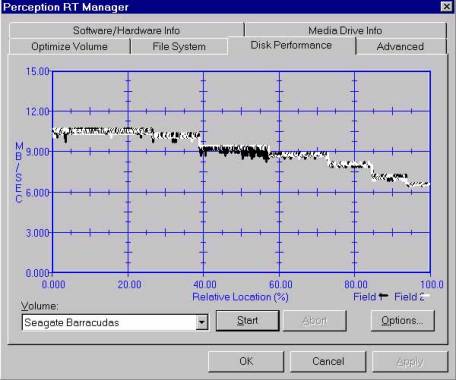Open the Media Drive Info tab
The width and height of the screenshot is (456, 380).
click(345, 30)
